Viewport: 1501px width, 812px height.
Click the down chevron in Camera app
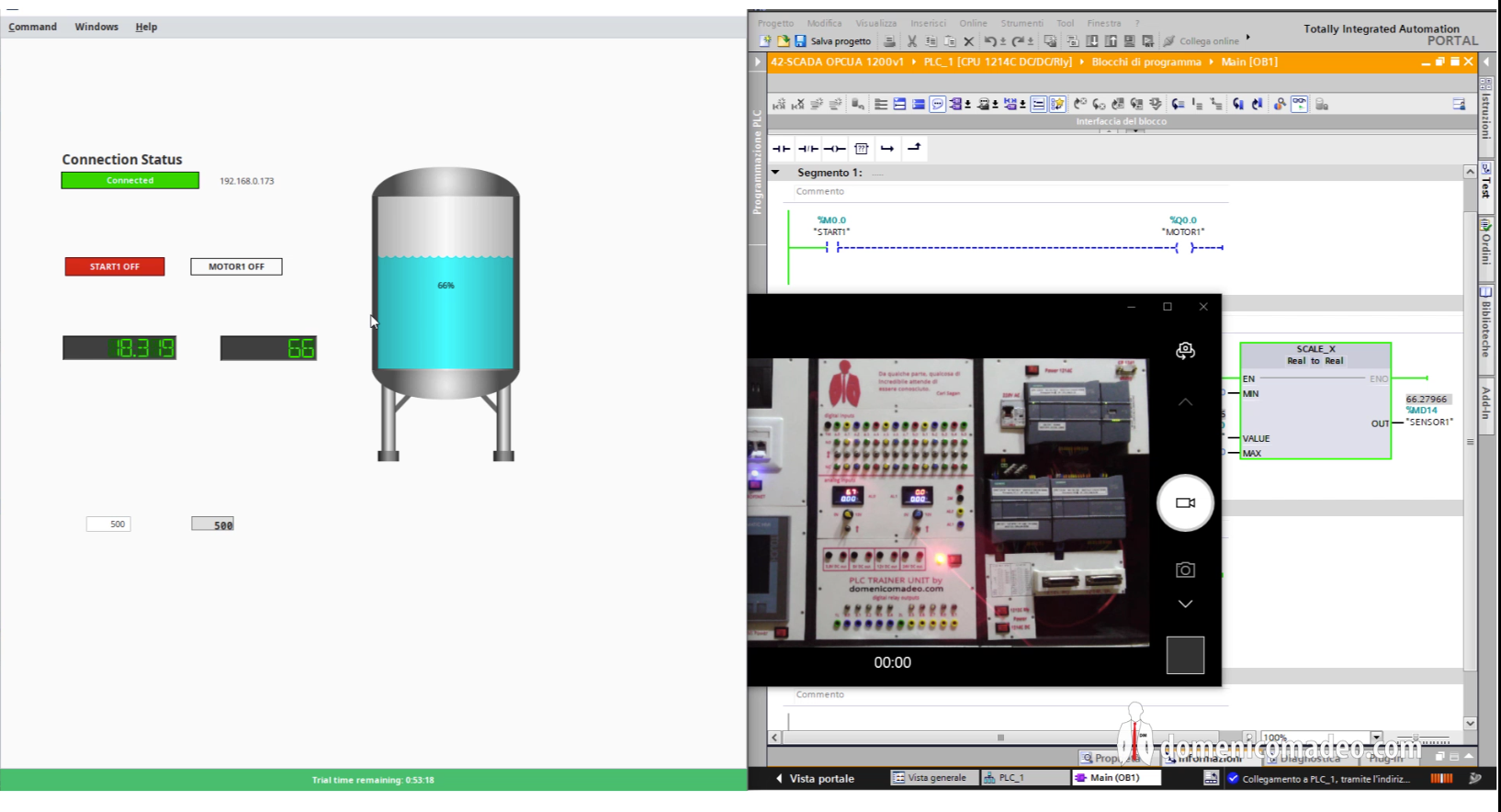[1185, 603]
